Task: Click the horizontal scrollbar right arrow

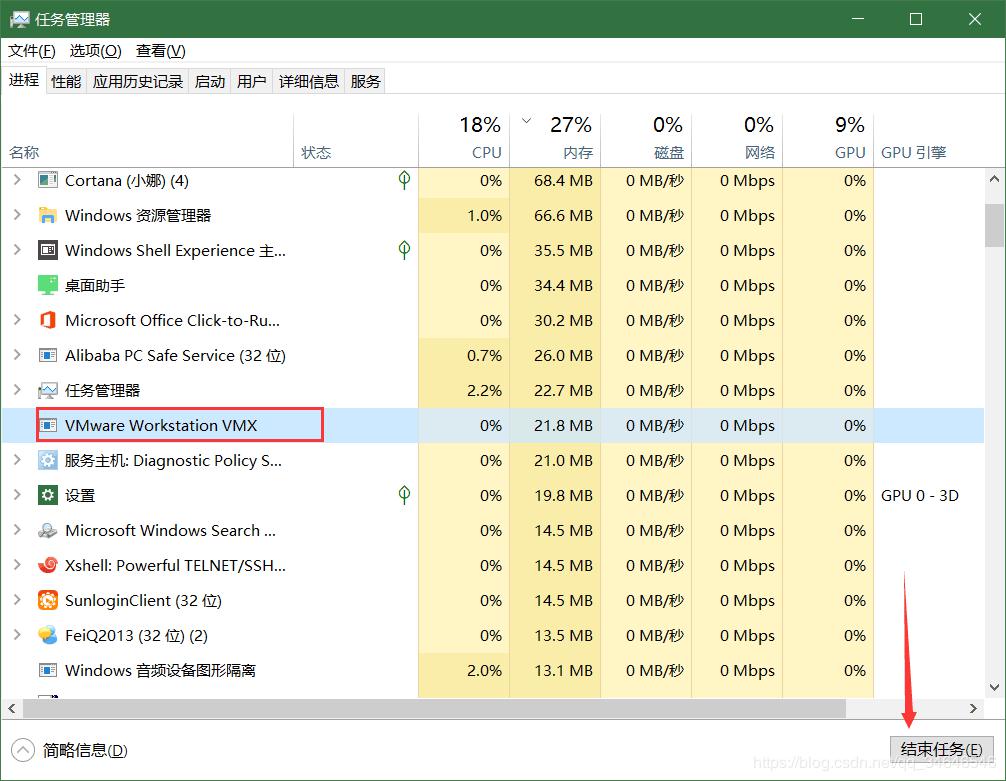Action: 973,708
